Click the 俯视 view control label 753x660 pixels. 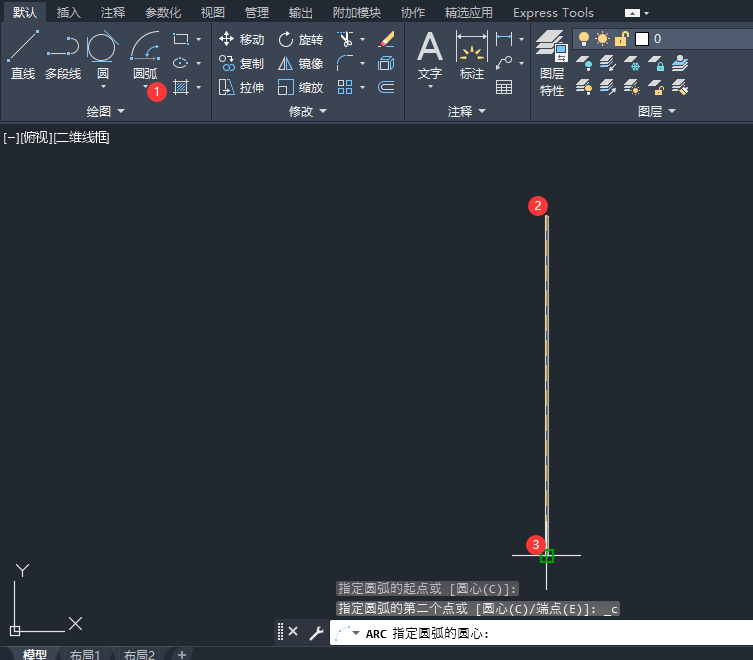click(x=36, y=138)
